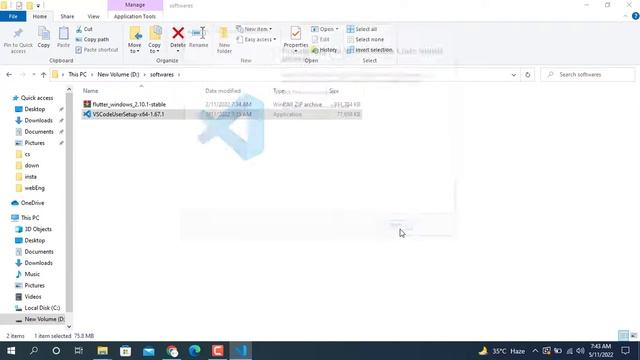This screenshot has width=640, height=360.
Task: Click the Refresh button
Action: tap(527, 75)
